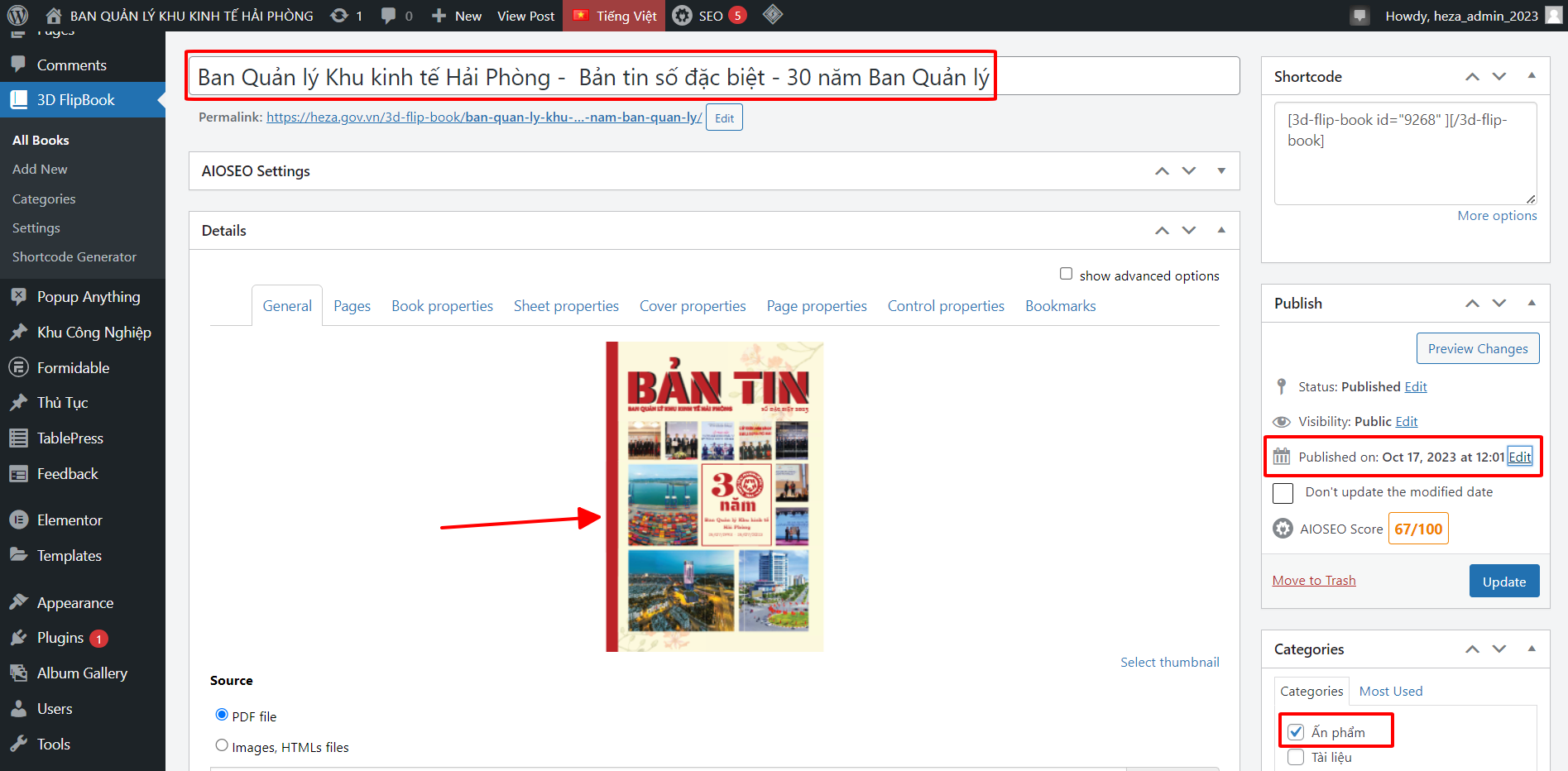Click the updates refresh icon in admin bar
The image size is (1568, 771).
(339, 16)
